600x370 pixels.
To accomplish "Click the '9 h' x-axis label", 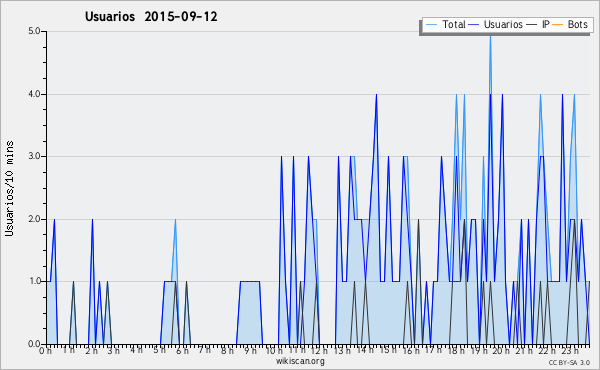I will tap(250, 351).
